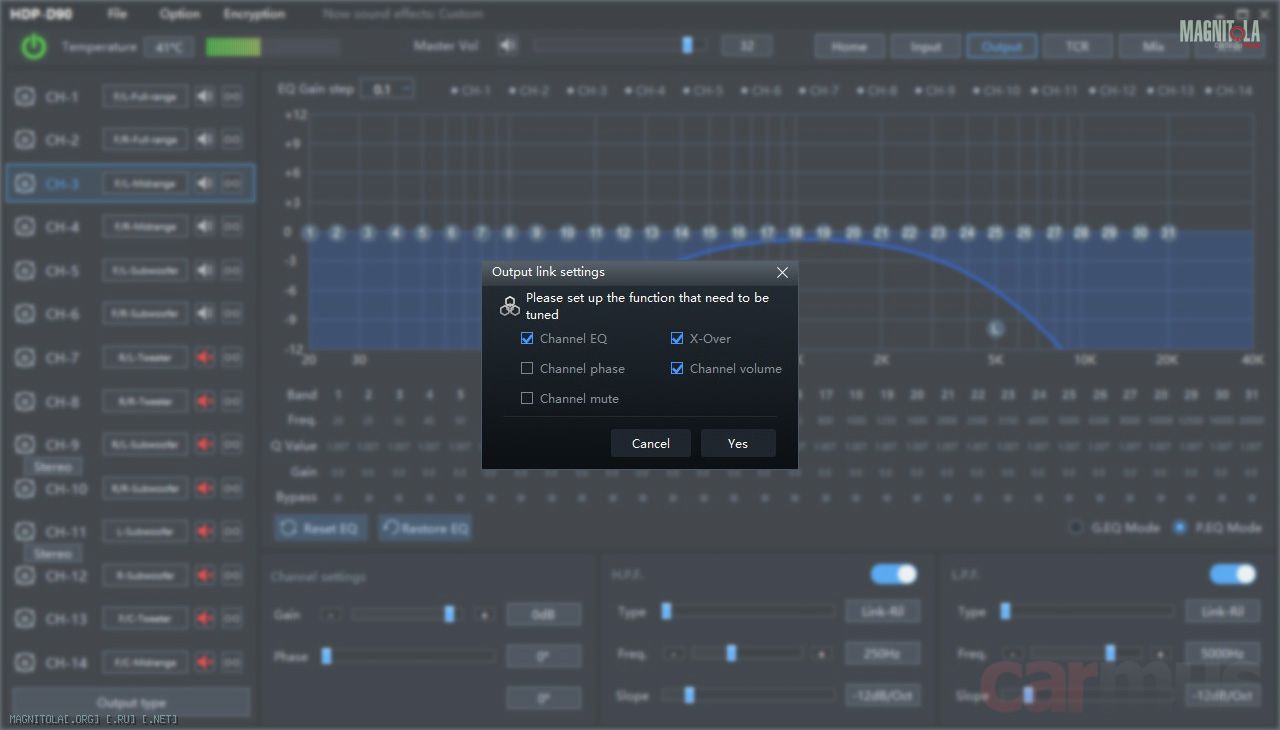1280x730 pixels.
Task: Open the CH-12 speaker type dropdown
Action: 145,576
